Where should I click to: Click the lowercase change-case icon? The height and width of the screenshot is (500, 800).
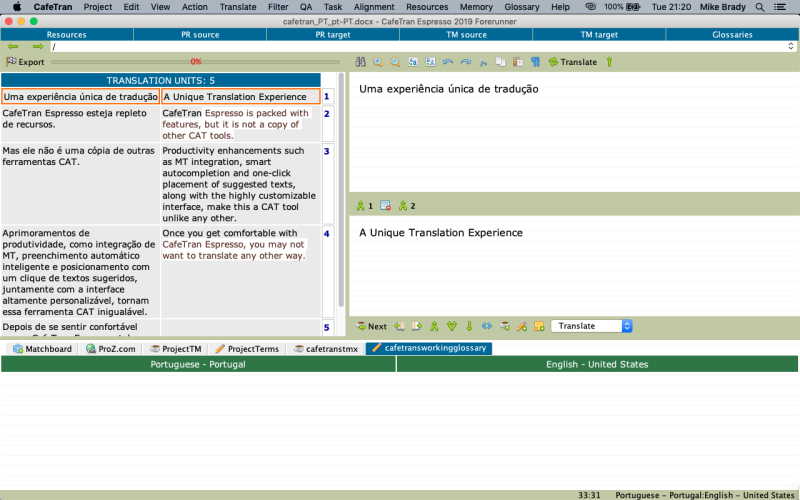(413, 62)
